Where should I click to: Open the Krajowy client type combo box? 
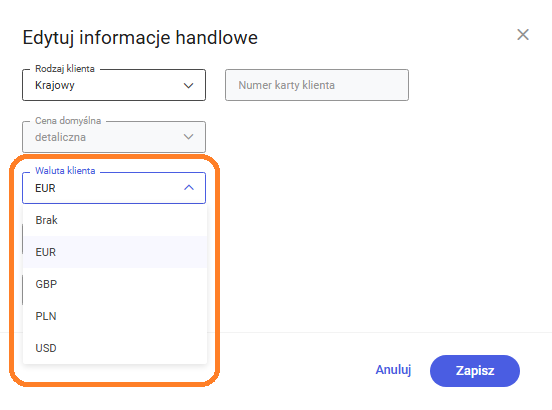[x=114, y=85]
